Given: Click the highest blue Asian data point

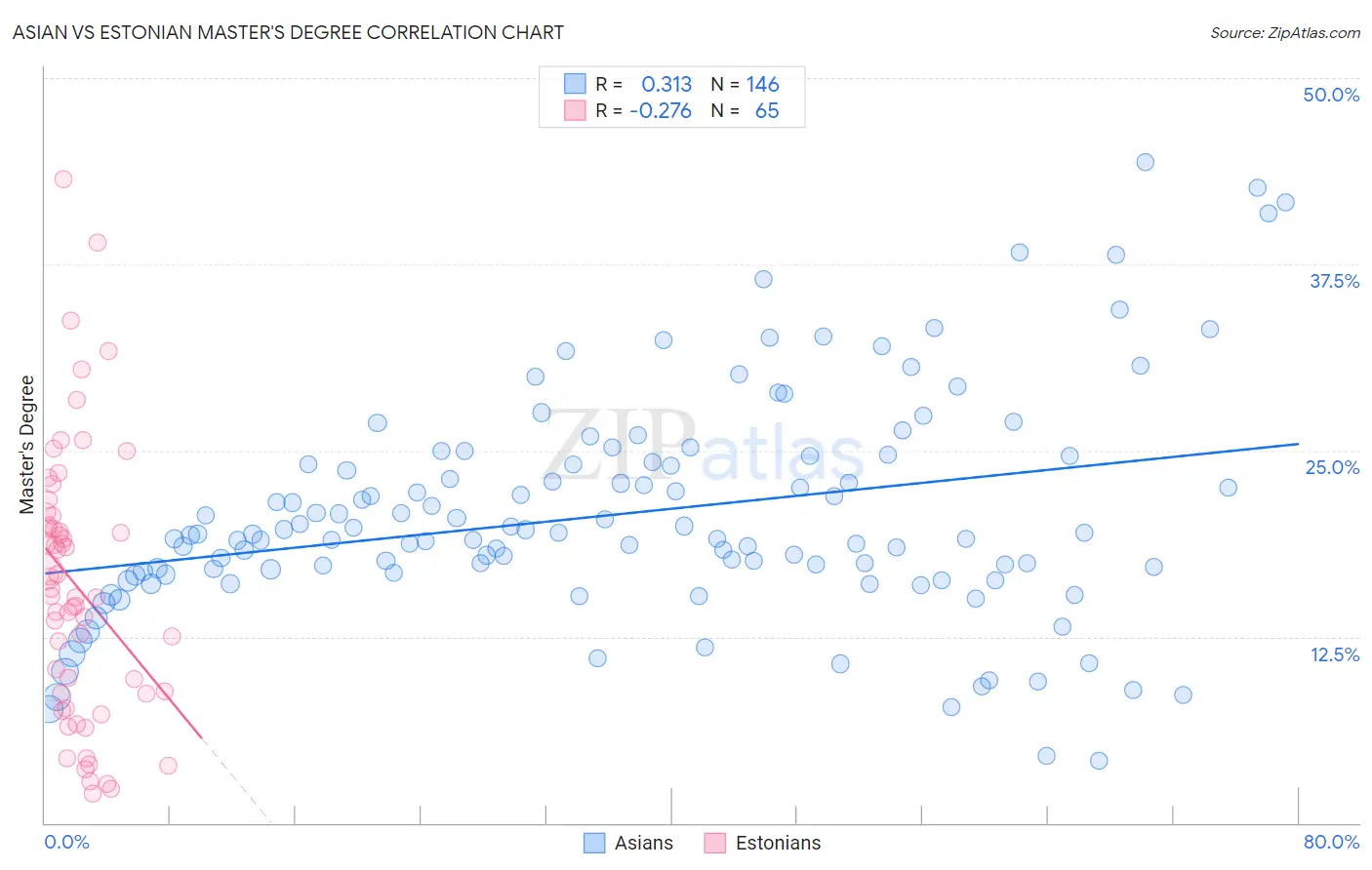Looking at the screenshot, I should pyautogui.click(x=1146, y=162).
